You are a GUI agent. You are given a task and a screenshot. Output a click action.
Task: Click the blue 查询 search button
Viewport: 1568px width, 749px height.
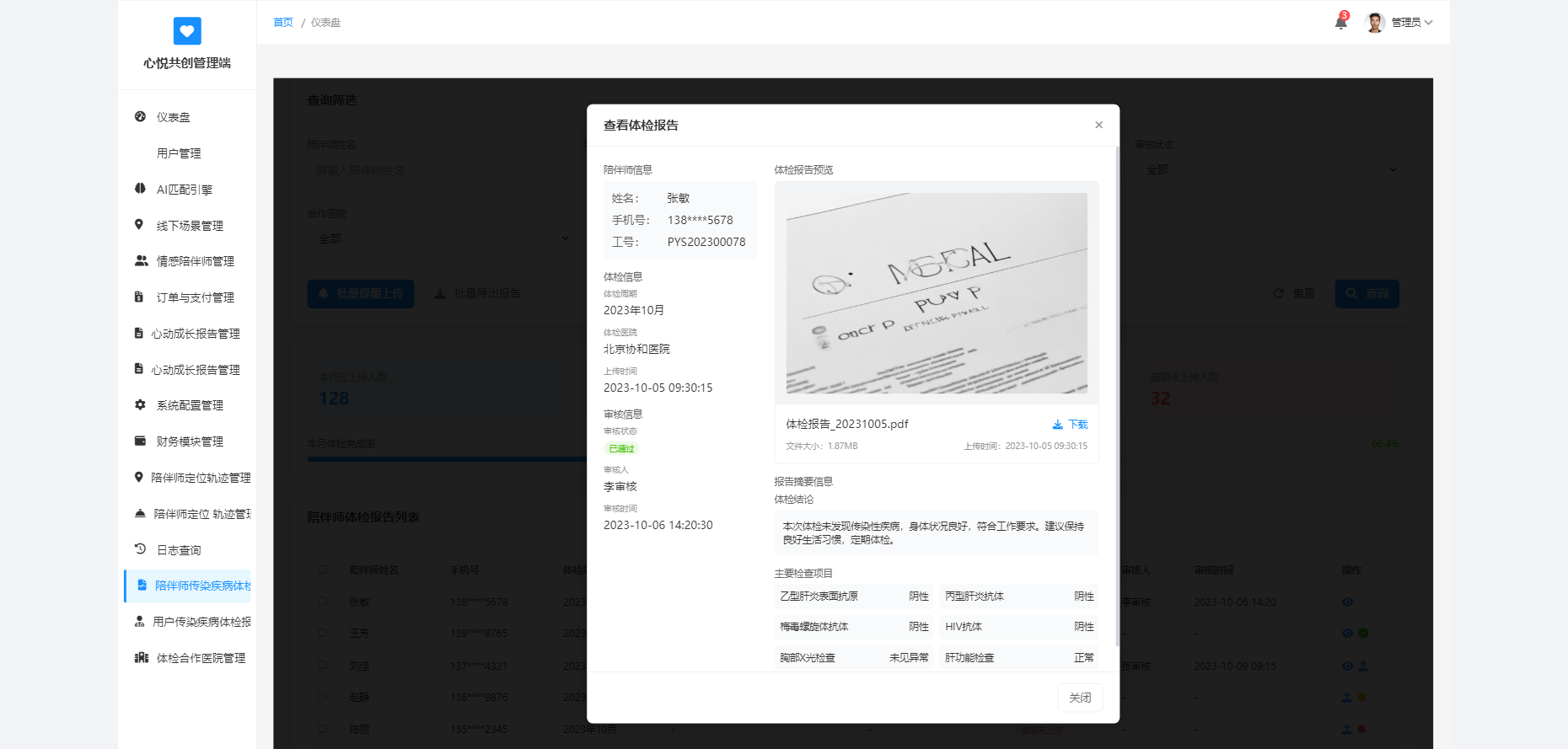click(x=1367, y=293)
